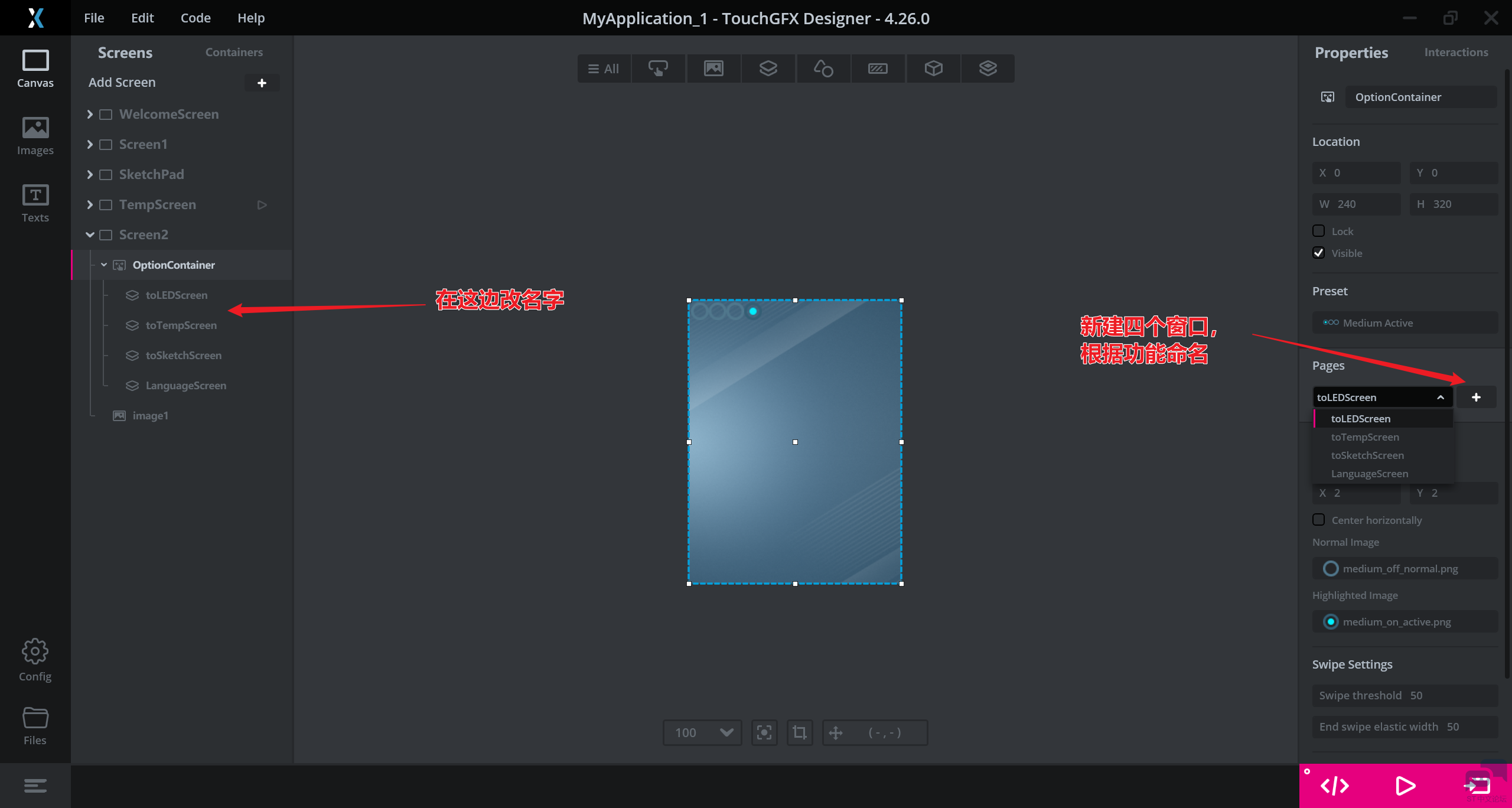Add a new page with plus button

click(1476, 397)
